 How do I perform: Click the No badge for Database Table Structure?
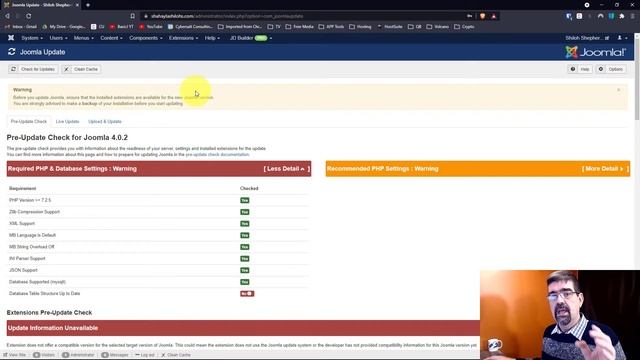(x=247, y=294)
